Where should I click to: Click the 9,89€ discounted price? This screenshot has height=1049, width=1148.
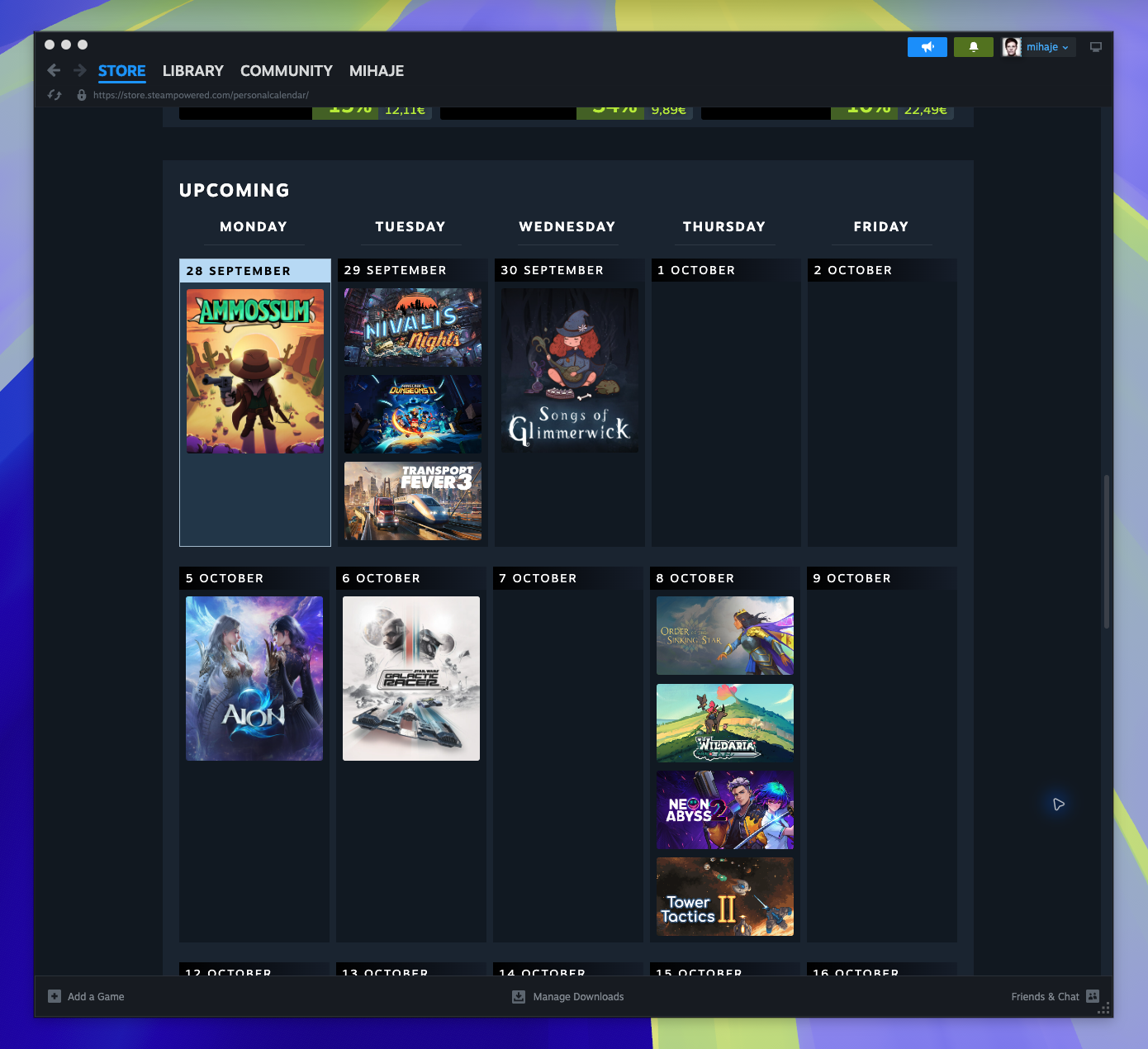668,111
